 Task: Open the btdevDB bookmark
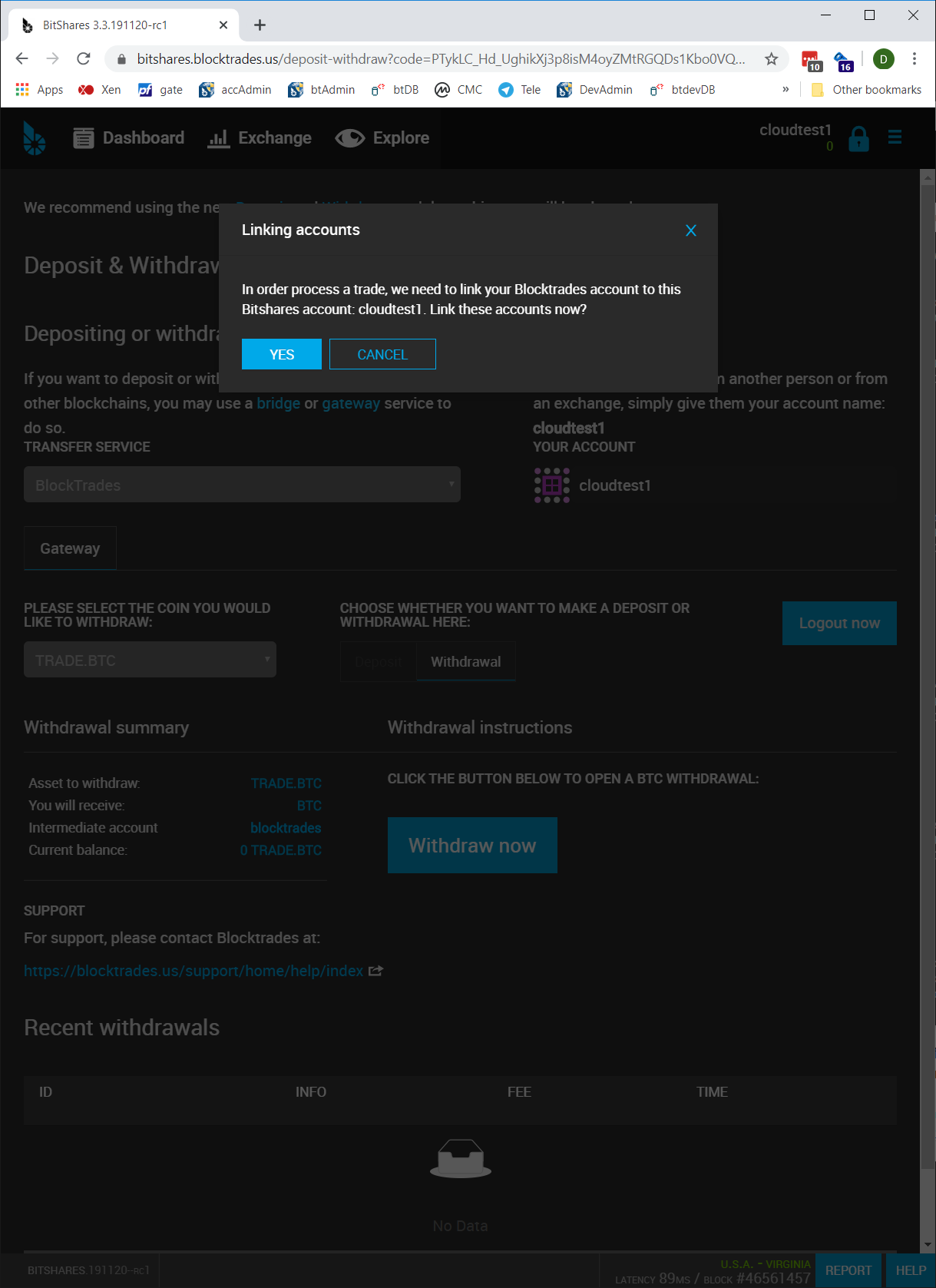tap(683, 90)
